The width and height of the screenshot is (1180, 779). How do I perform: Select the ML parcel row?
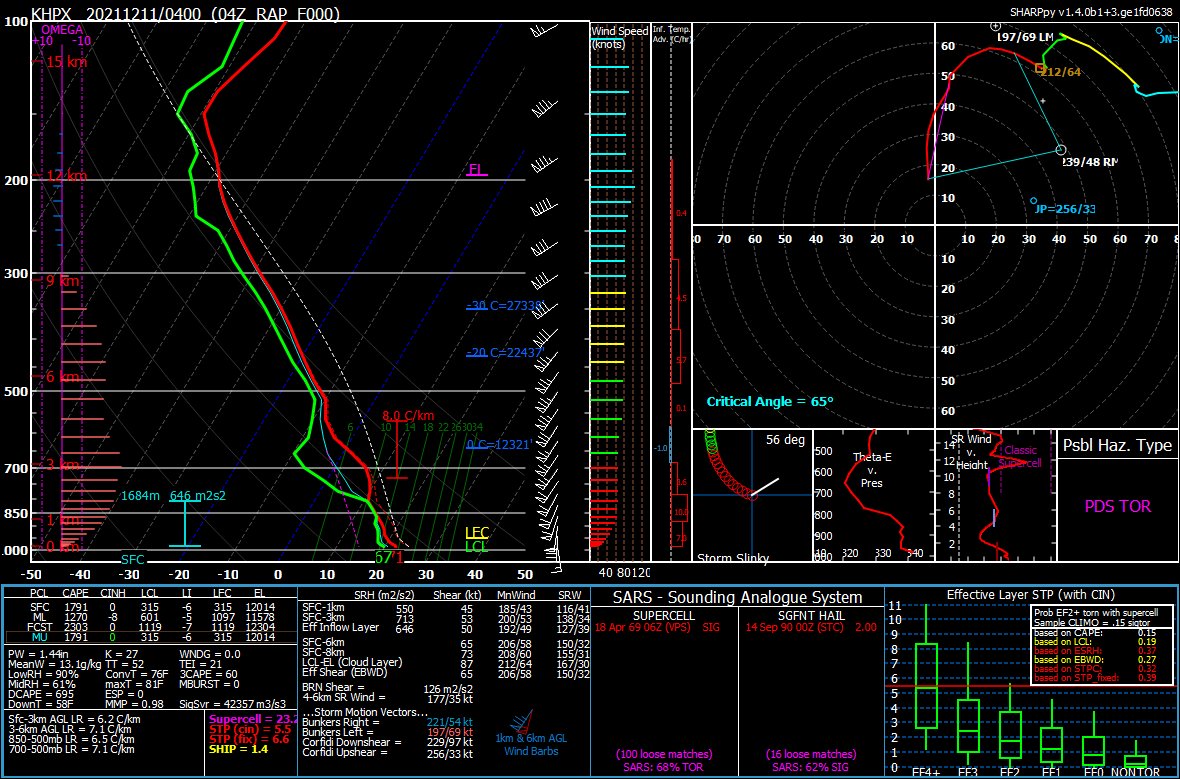149,616
